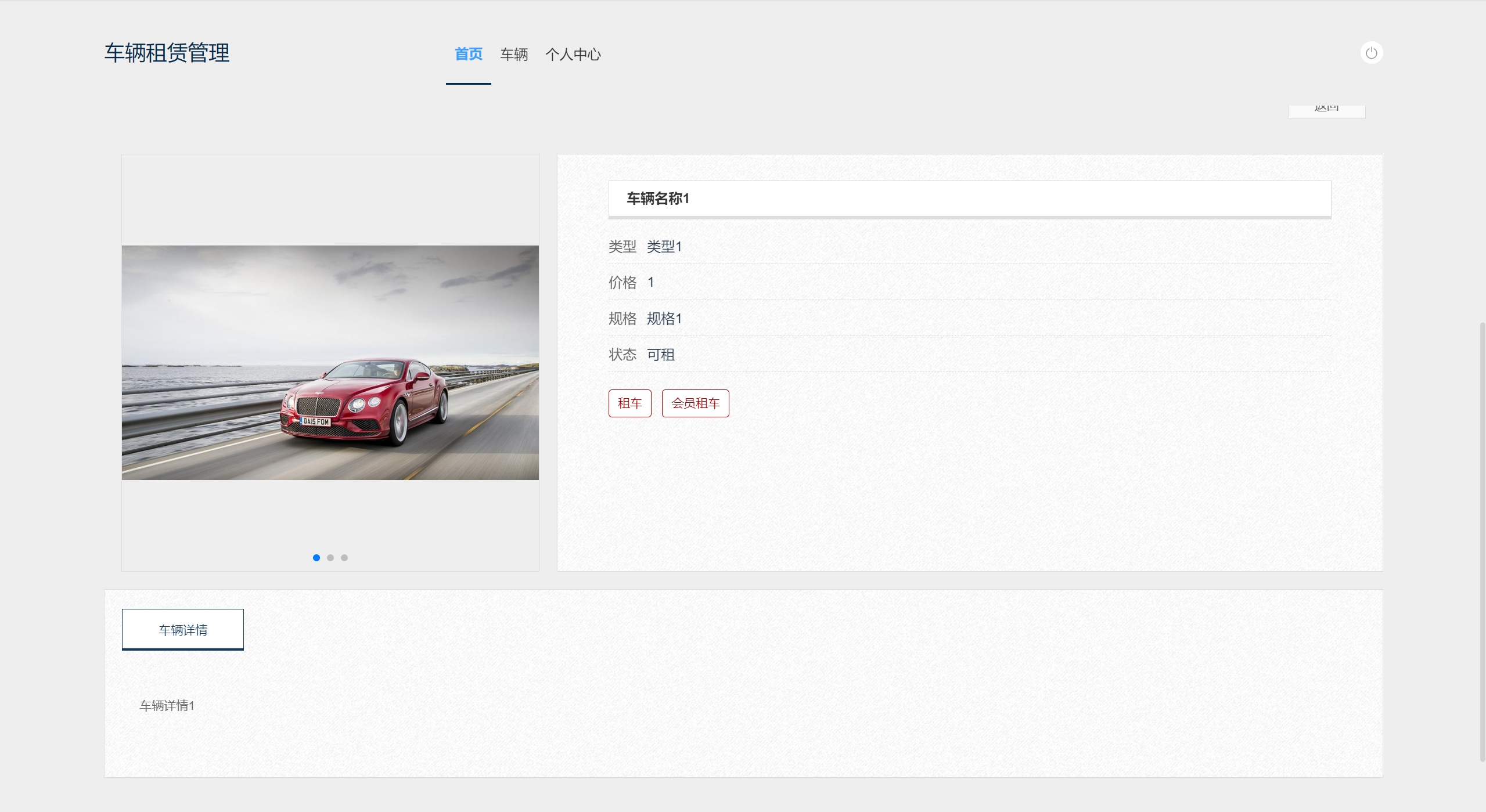Go to the 首页 nav tab

tap(468, 54)
